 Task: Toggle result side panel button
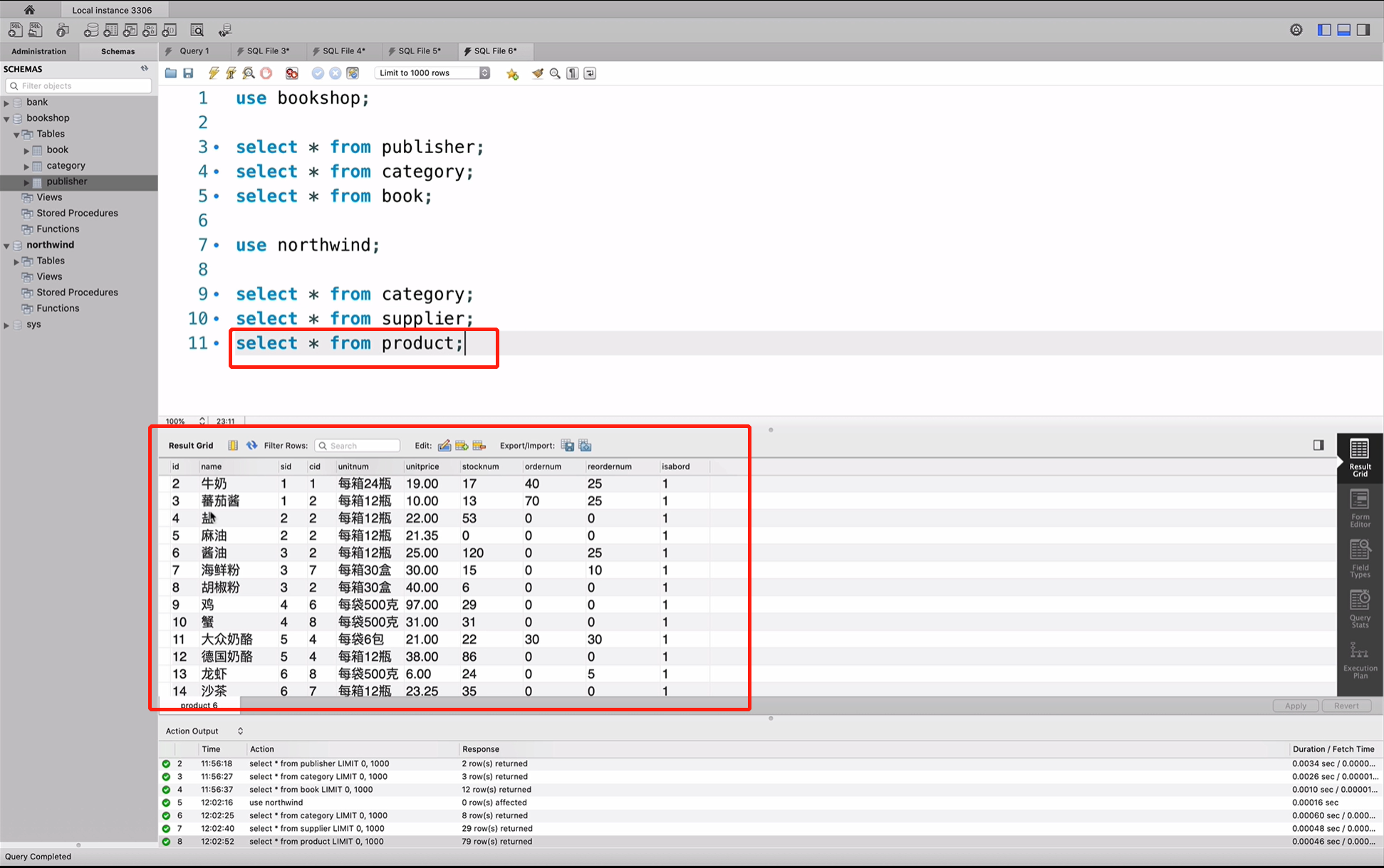(x=1318, y=445)
